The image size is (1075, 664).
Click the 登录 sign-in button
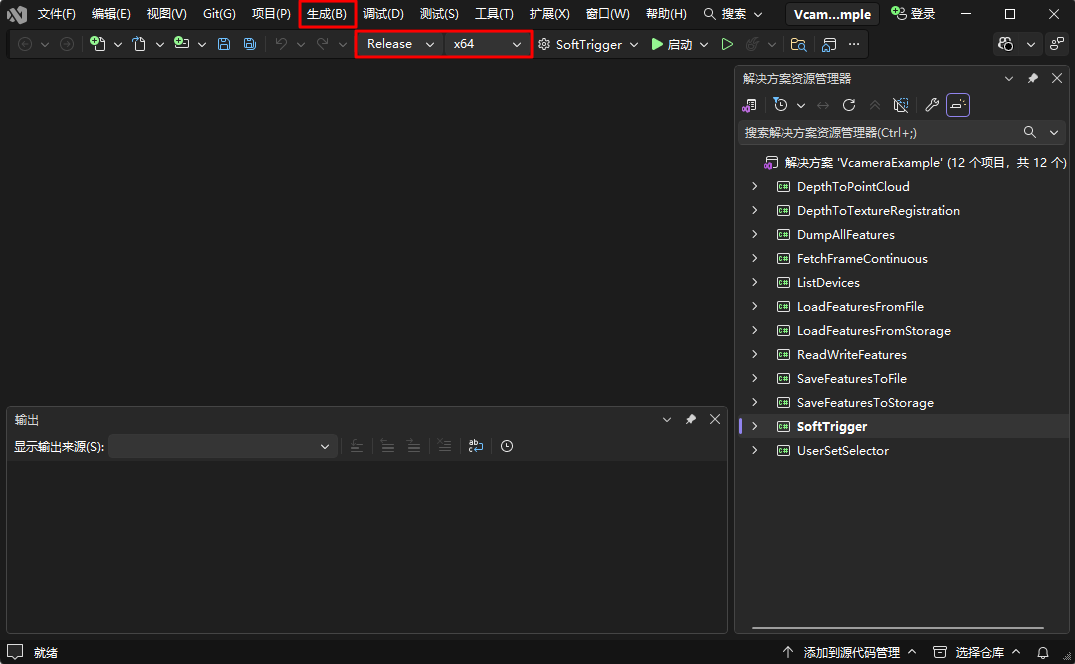point(913,14)
